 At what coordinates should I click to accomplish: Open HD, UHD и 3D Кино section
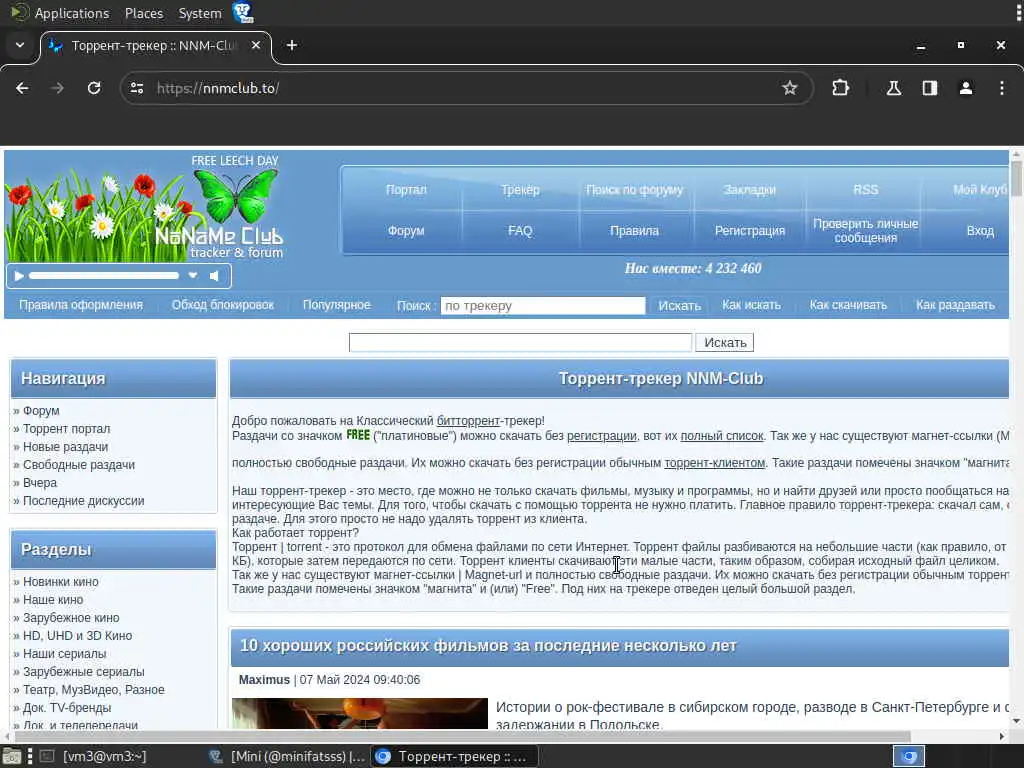click(x=78, y=635)
